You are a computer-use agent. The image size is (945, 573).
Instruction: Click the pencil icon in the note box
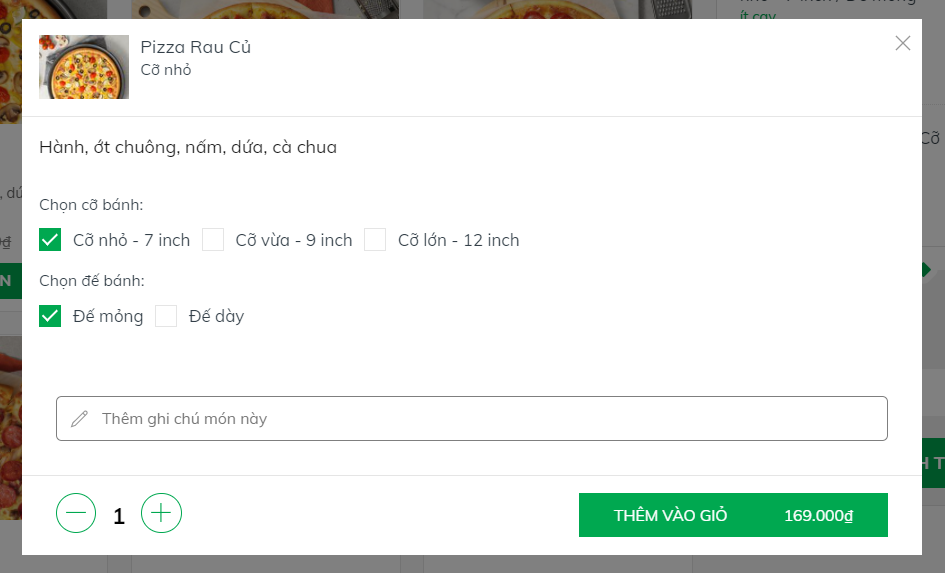click(80, 418)
